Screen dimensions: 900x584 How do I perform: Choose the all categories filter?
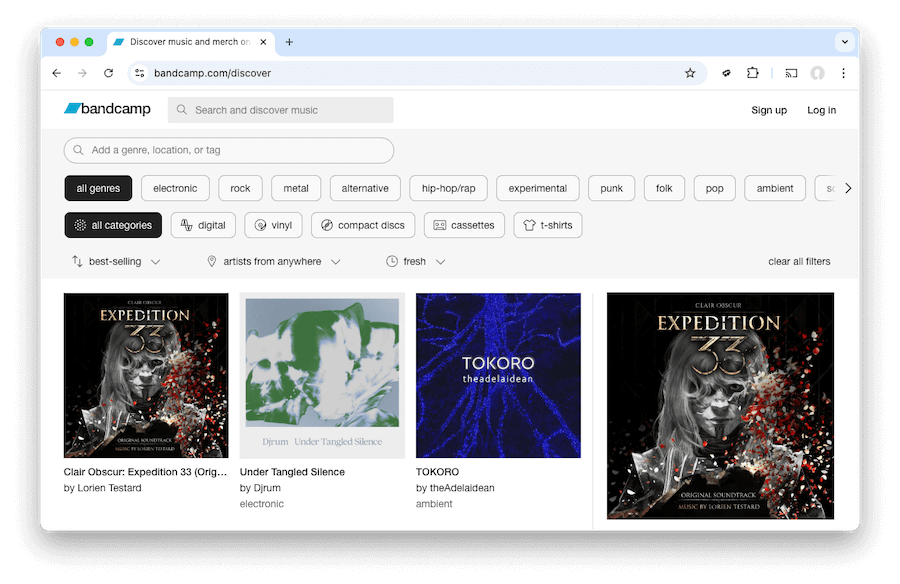[113, 225]
